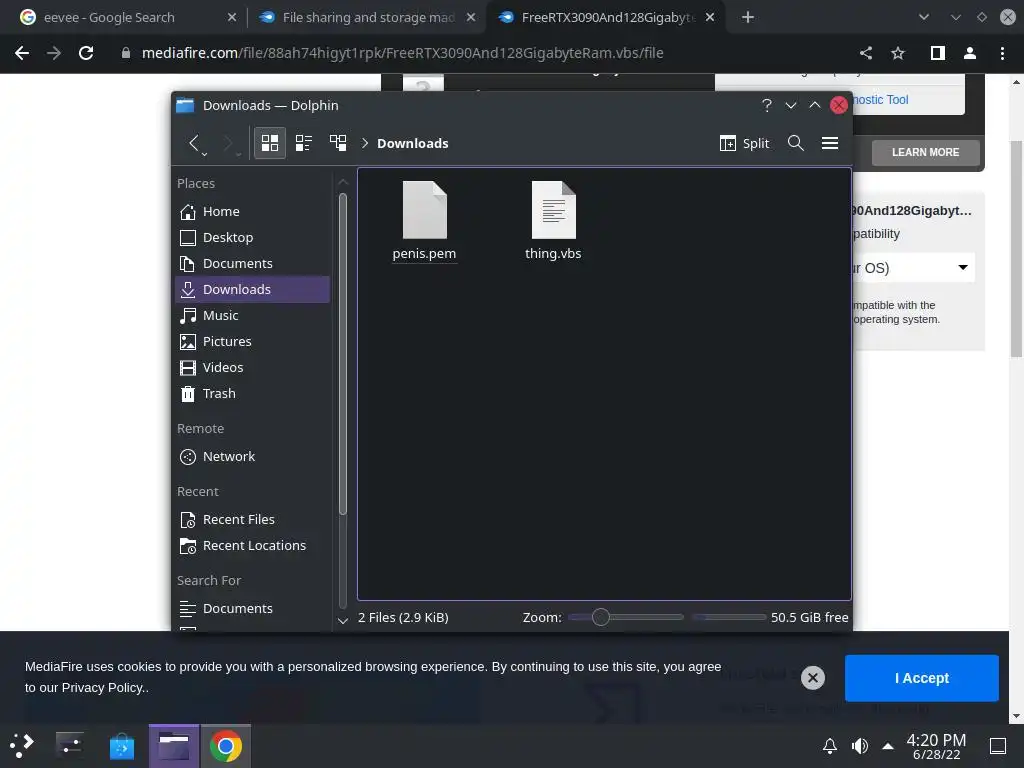Close the File sharing tab
Screen dimensions: 1024x768
coord(471,18)
